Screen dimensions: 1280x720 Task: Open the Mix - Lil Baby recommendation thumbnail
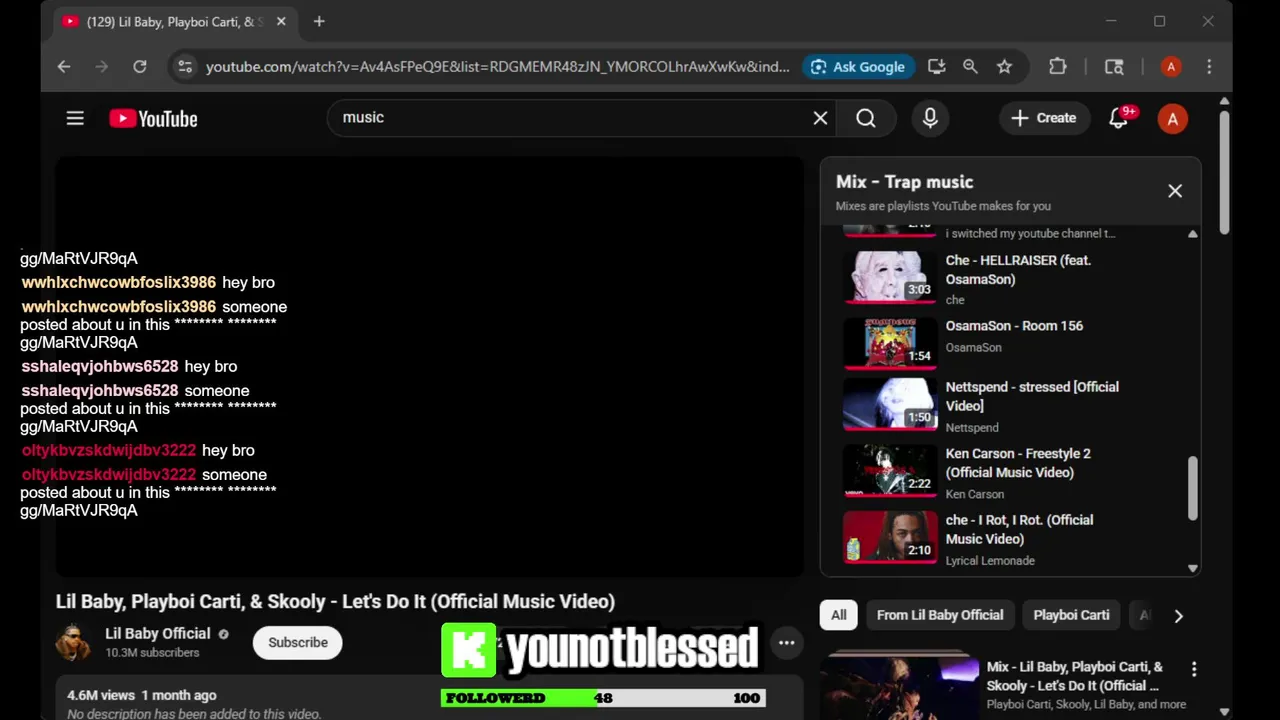pyautogui.click(x=900, y=687)
